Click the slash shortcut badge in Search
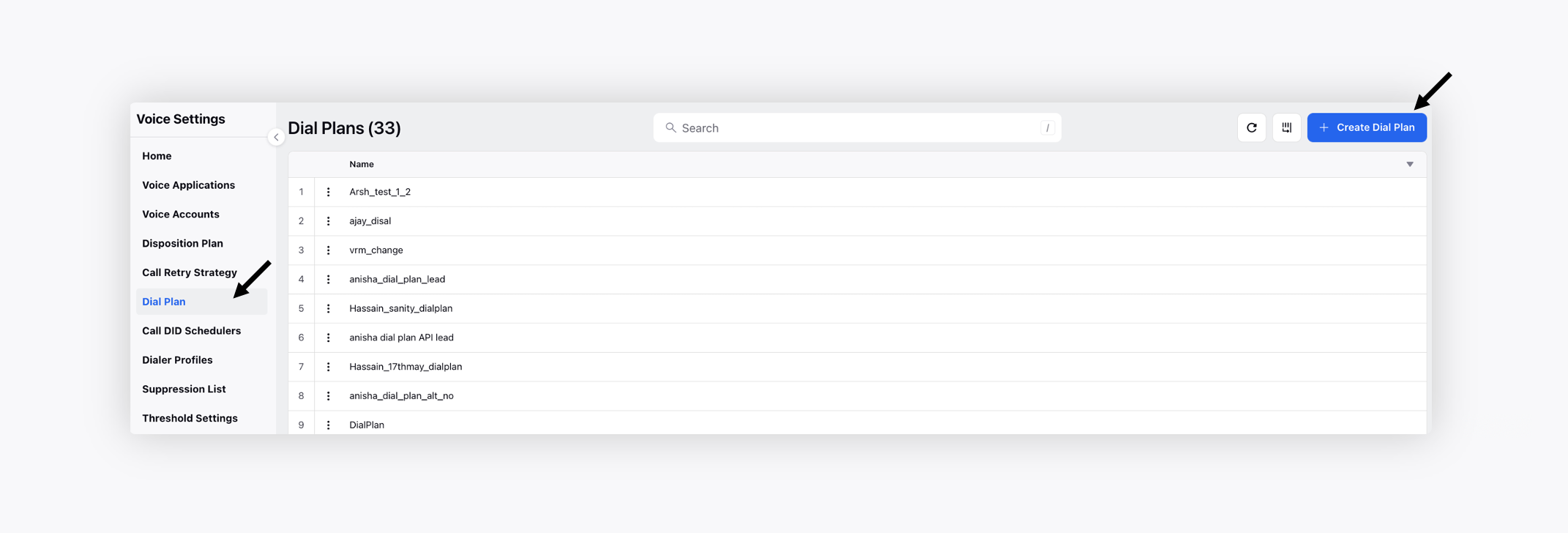The height and width of the screenshot is (533, 1568). (x=1048, y=127)
